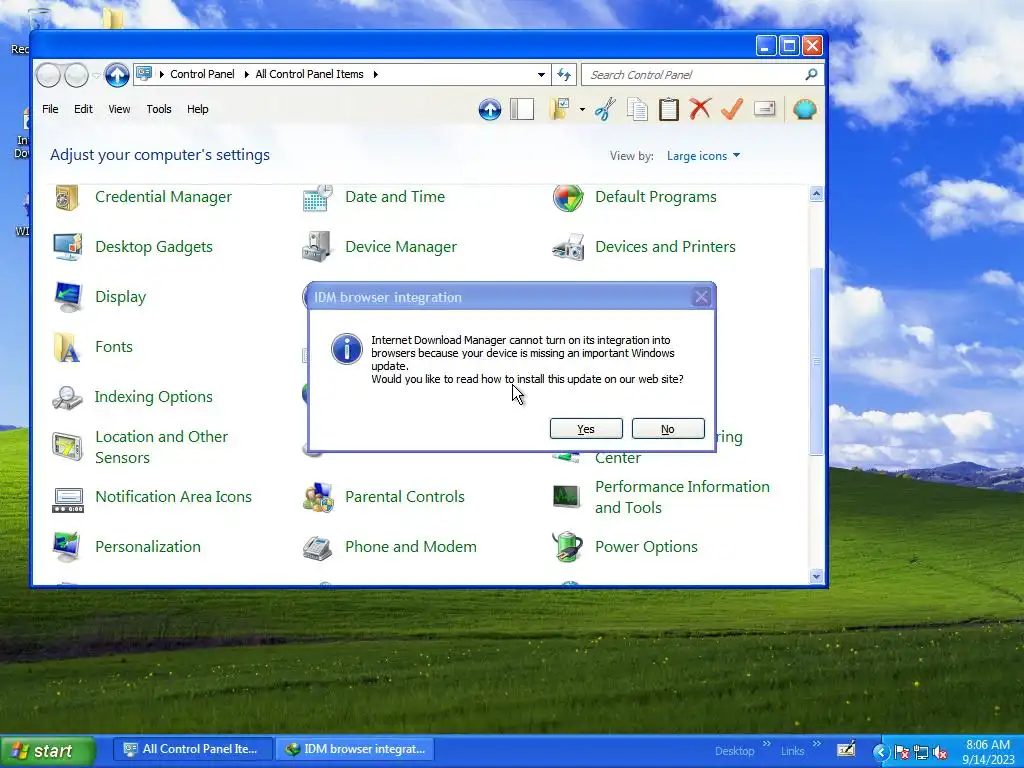Expand arrow after All Control Panel Items
1024x768 pixels.
(376, 74)
